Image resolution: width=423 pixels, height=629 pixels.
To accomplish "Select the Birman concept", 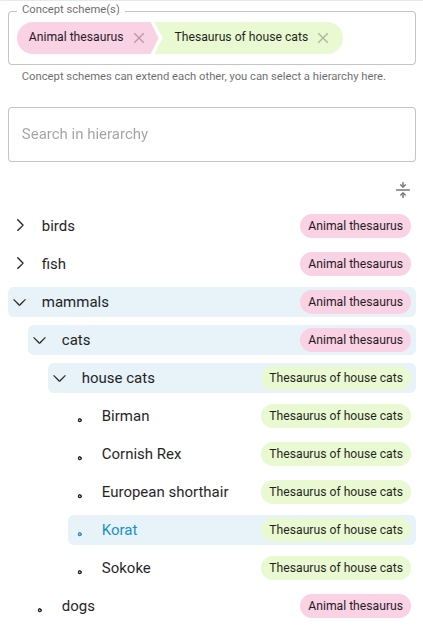I will [126, 416].
